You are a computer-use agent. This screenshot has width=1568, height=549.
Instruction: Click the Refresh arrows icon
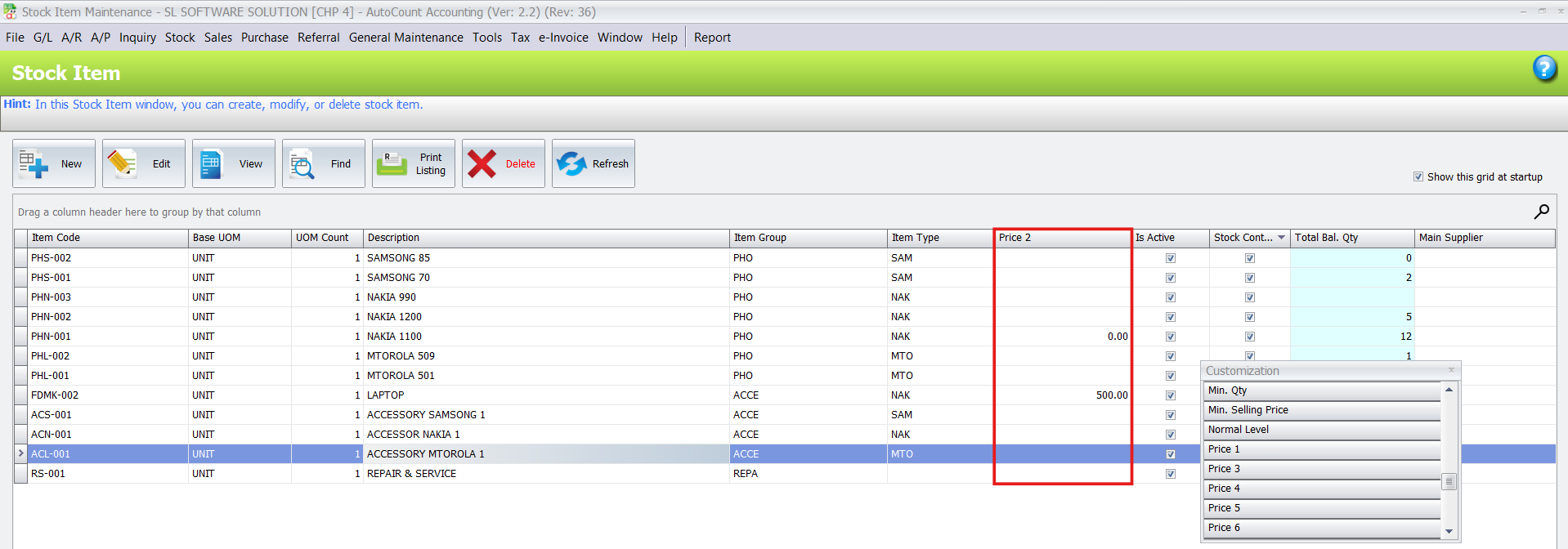pos(571,163)
